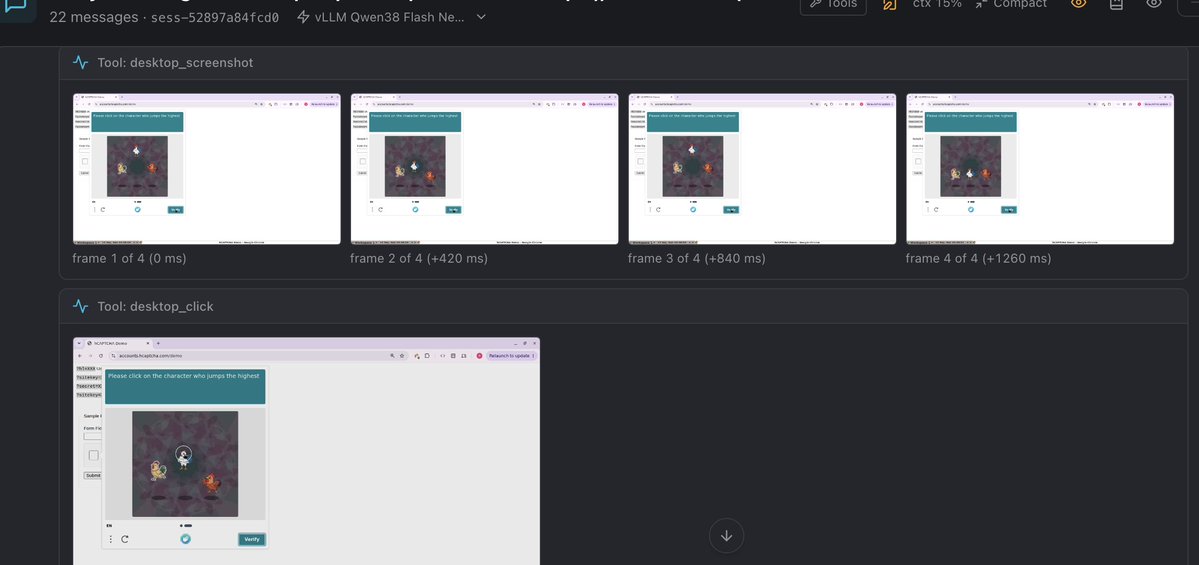This screenshot has height=565, width=1199.
Task: Open the frame 1 of 4 screenshot thumbnail
Action: [x=206, y=169]
